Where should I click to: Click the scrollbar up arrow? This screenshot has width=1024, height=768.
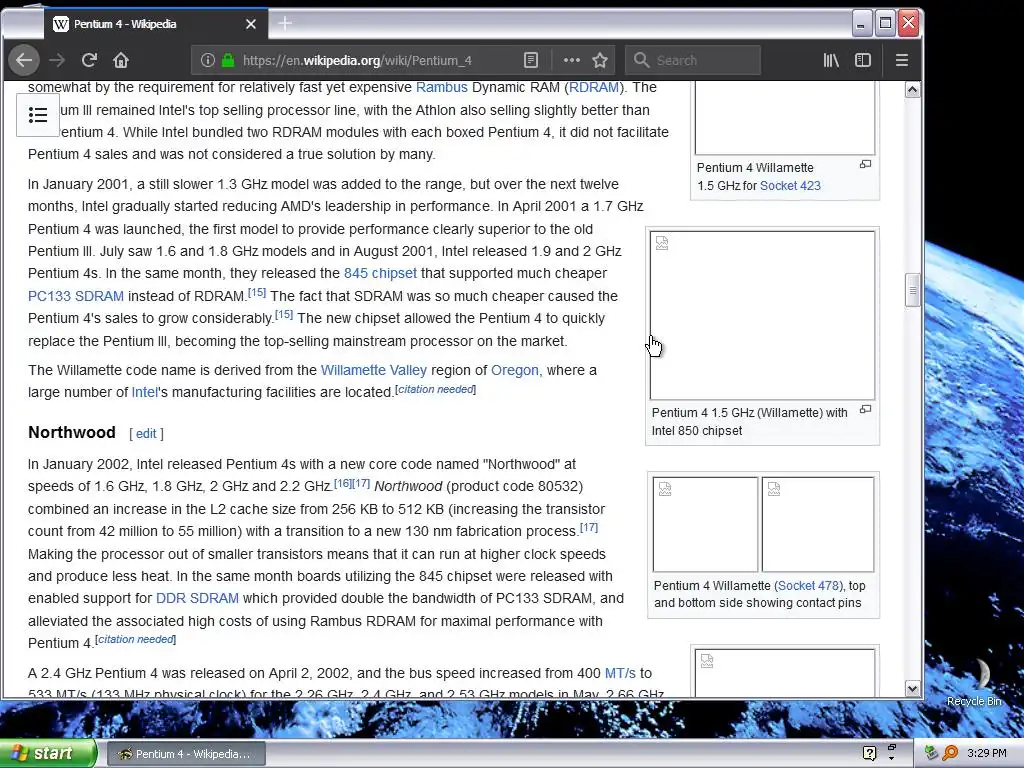pyautogui.click(x=912, y=89)
